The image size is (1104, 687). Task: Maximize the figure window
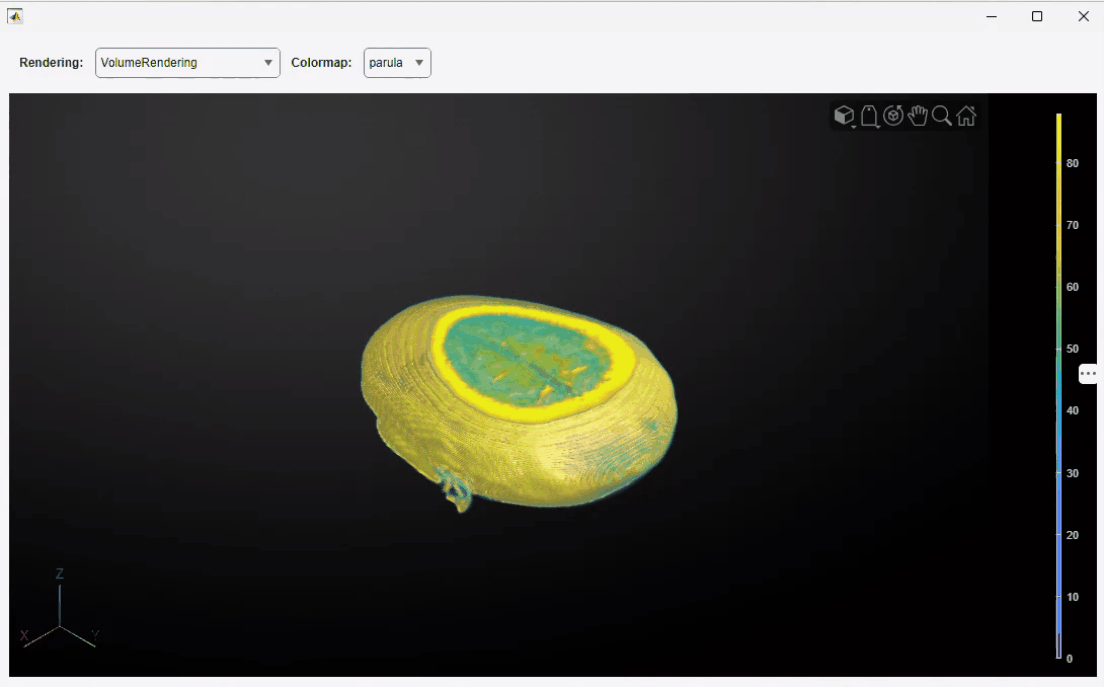tap(1037, 16)
